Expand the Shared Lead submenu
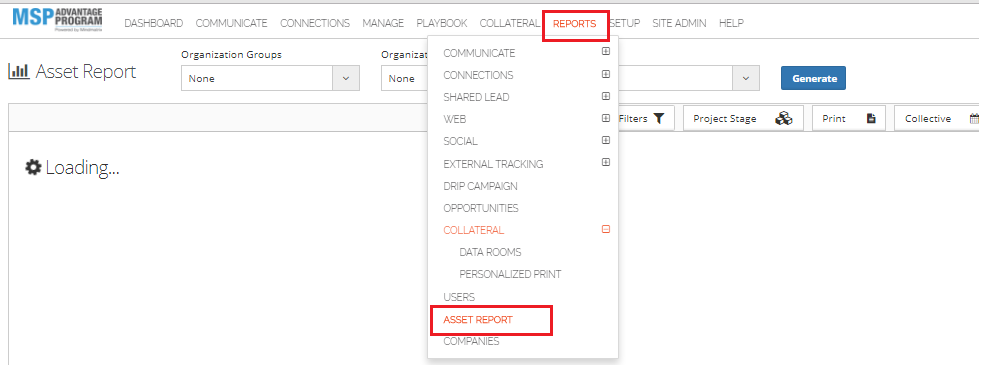Screen dimensions: 984x370 606,96
